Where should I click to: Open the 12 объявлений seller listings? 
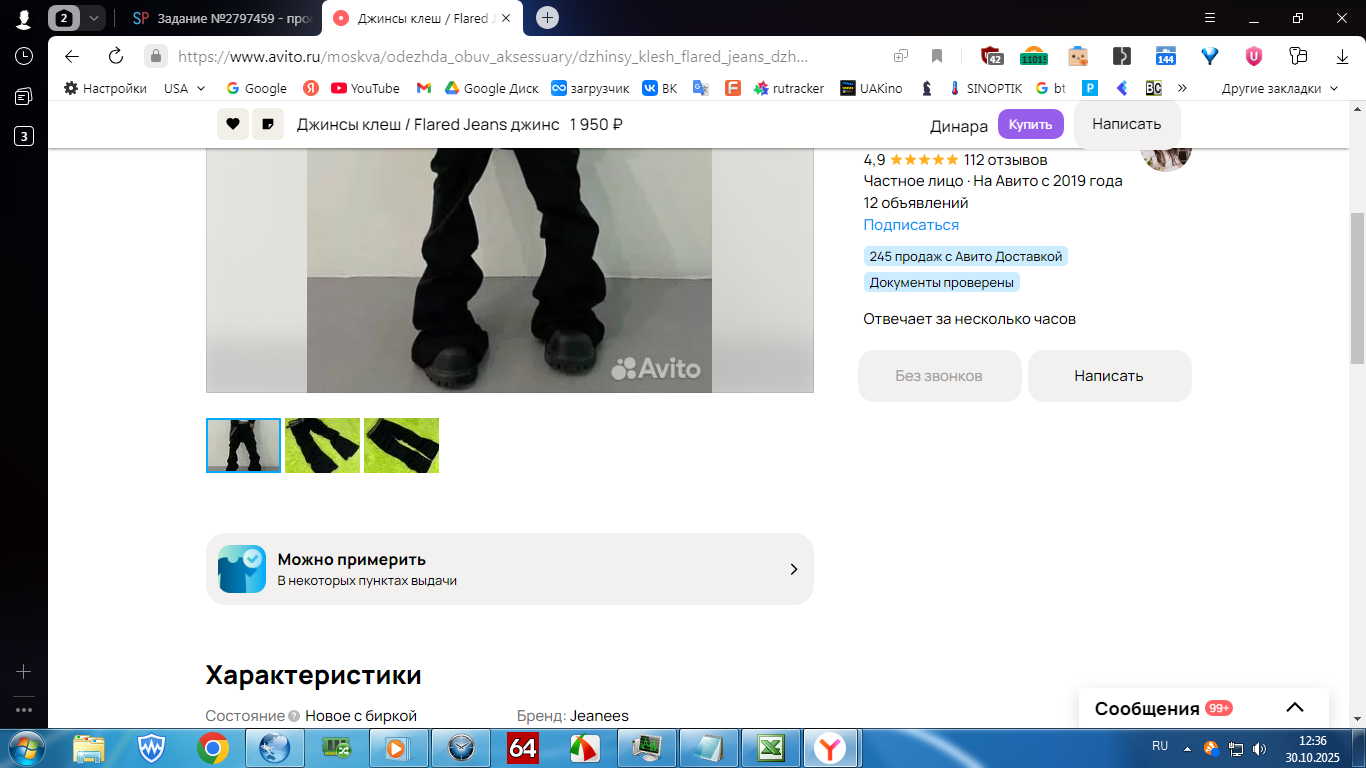tap(916, 203)
